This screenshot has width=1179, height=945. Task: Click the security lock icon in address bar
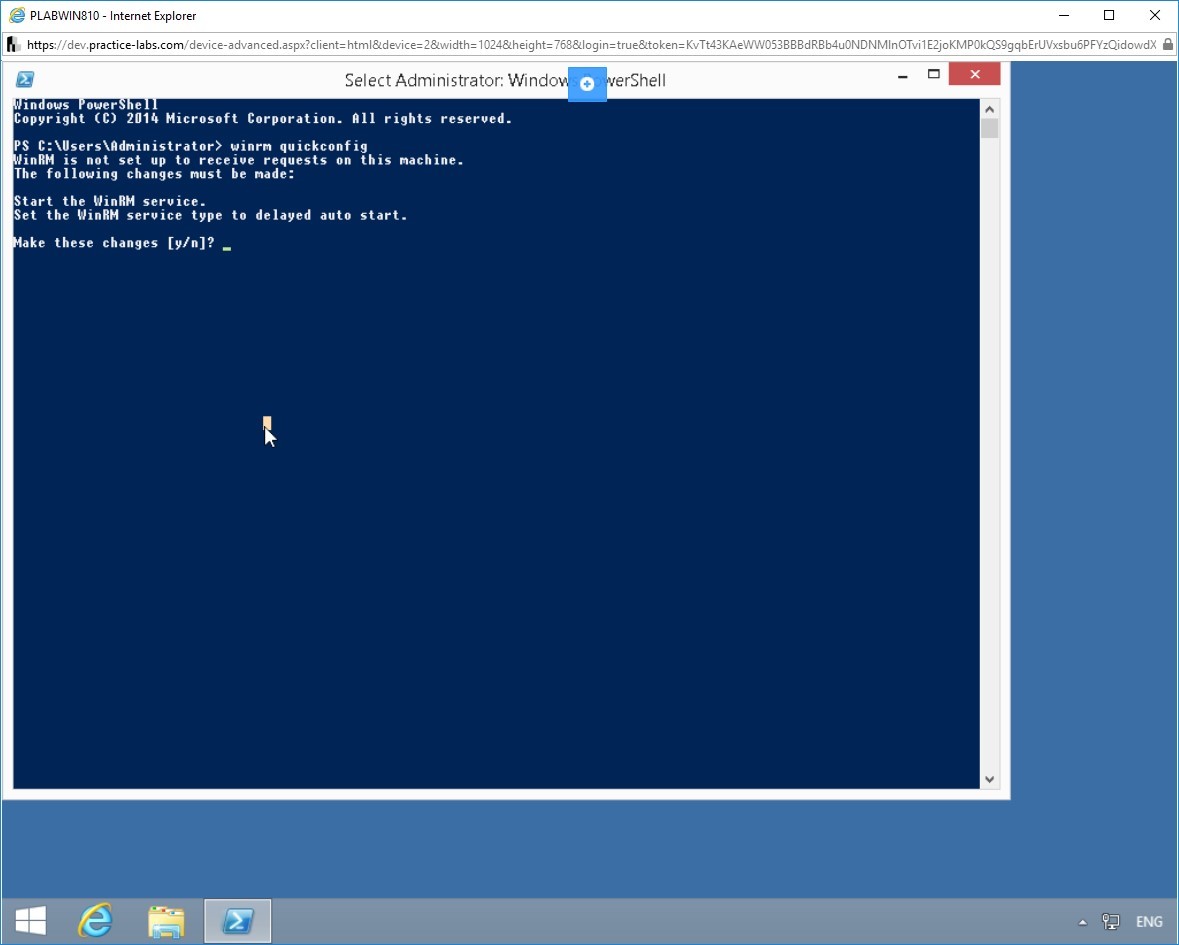pyautogui.click(x=1168, y=45)
